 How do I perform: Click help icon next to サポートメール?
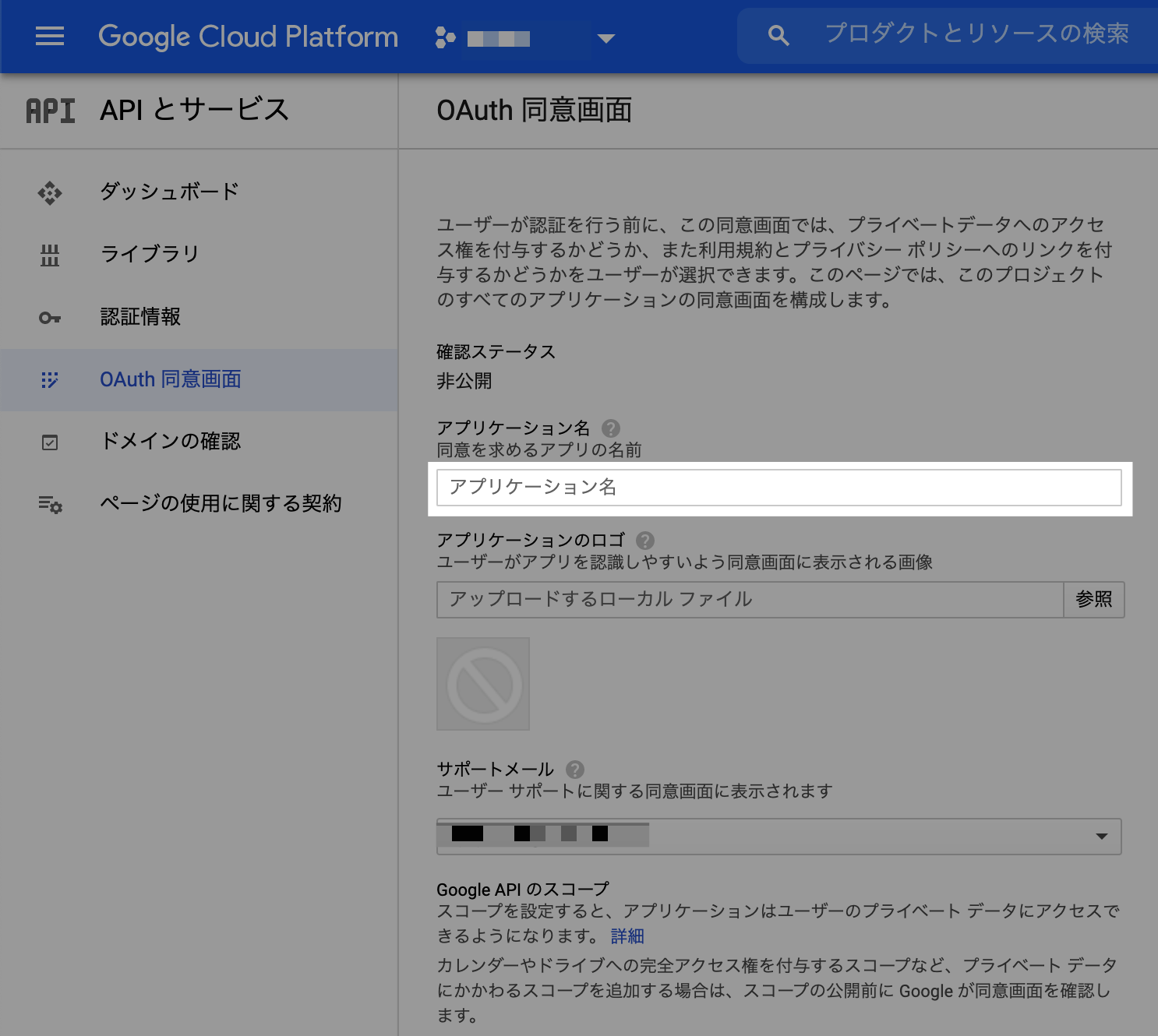(x=574, y=770)
